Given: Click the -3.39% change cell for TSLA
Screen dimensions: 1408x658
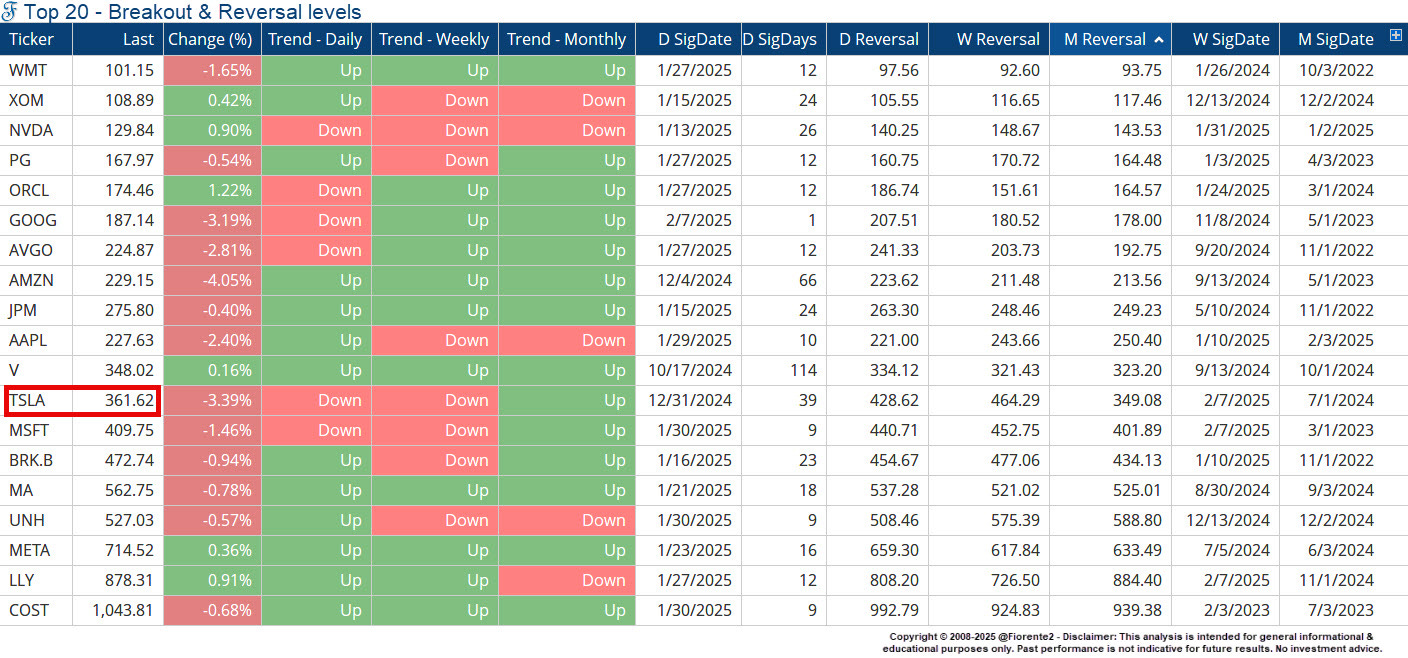Looking at the screenshot, I should pyautogui.click(x=212, y=400).
